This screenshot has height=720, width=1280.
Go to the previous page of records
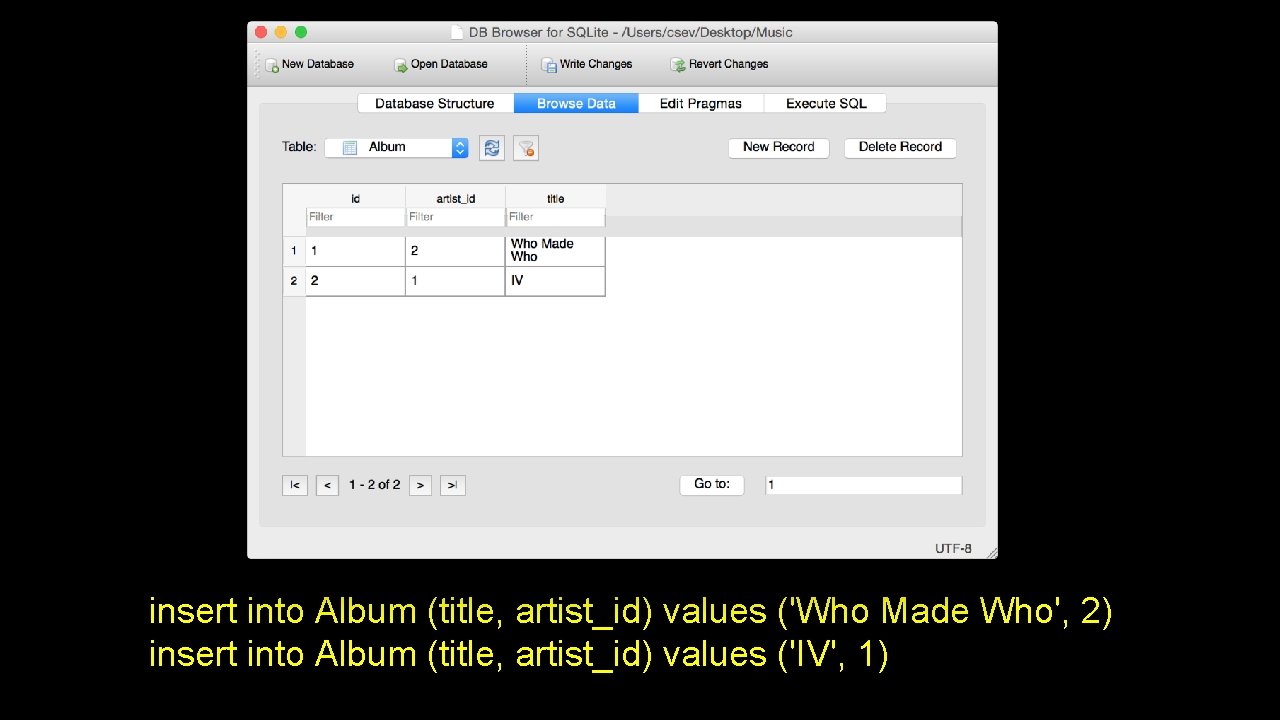(327, 485)
